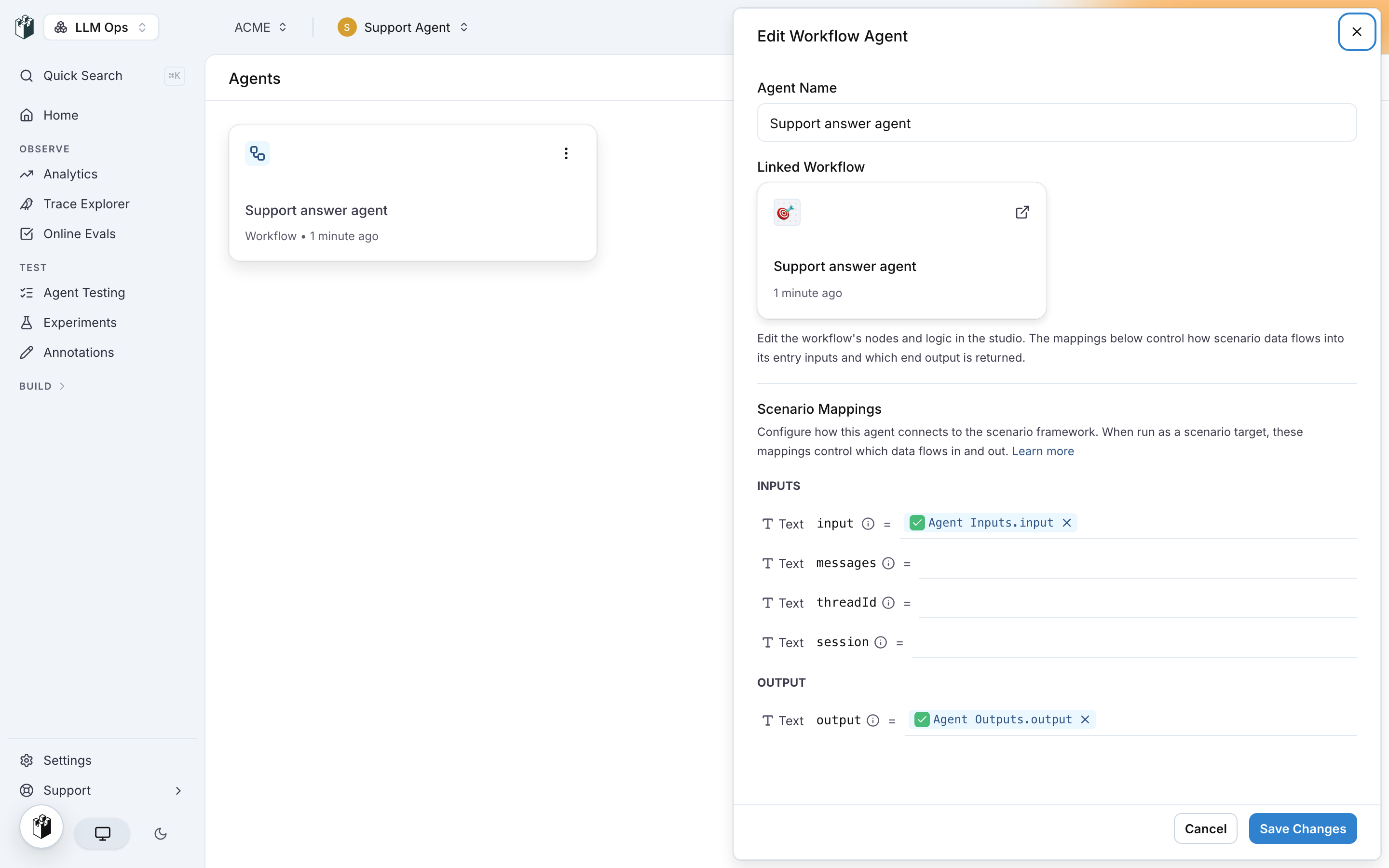
Task: Show info for output field
Action: pyautogui.click(x=872, y=720)
